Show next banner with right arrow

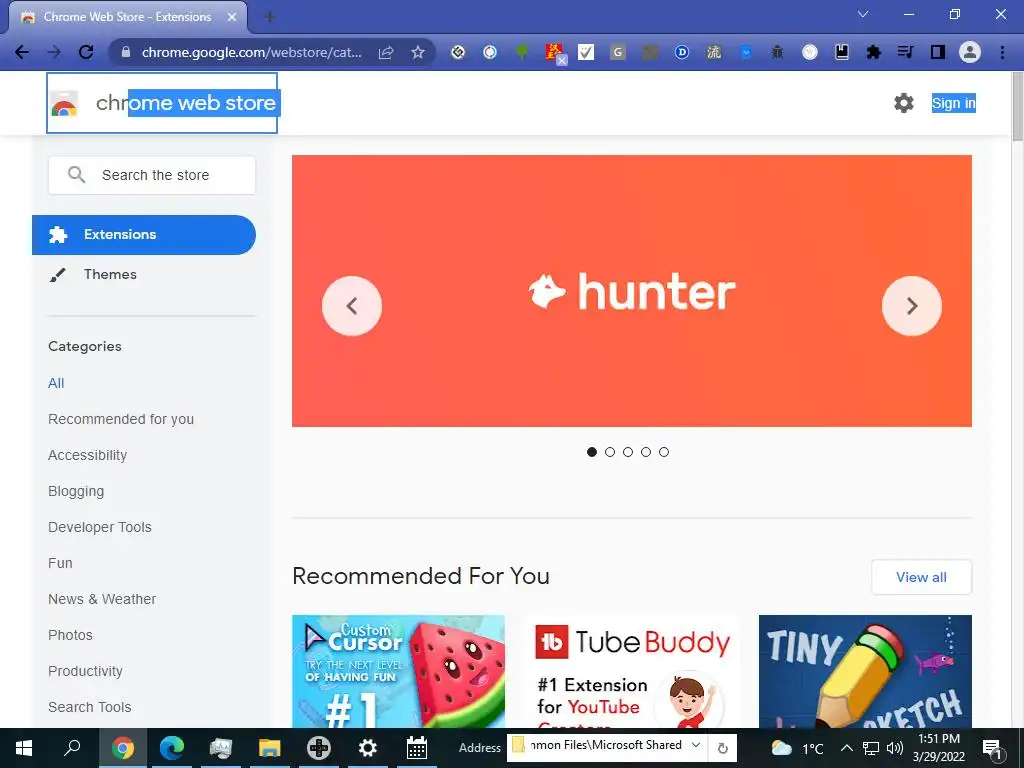point(912,306)
